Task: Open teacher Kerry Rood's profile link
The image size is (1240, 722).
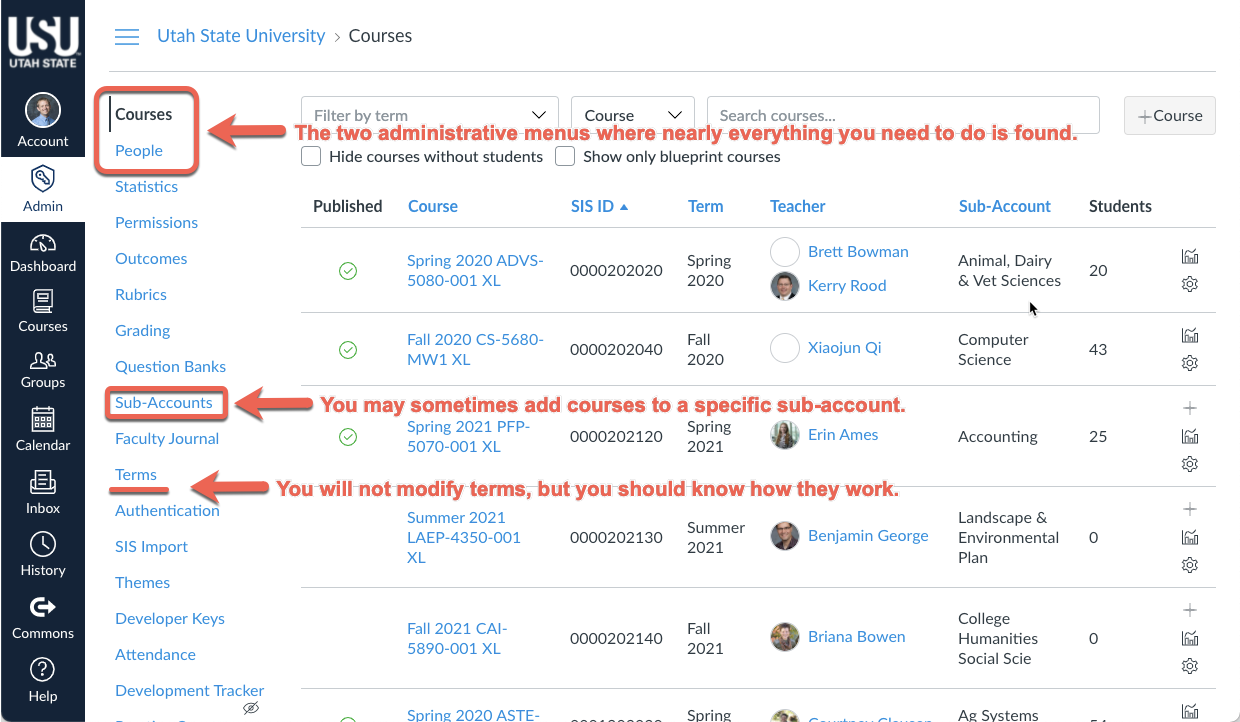Action: click(847, 285)
